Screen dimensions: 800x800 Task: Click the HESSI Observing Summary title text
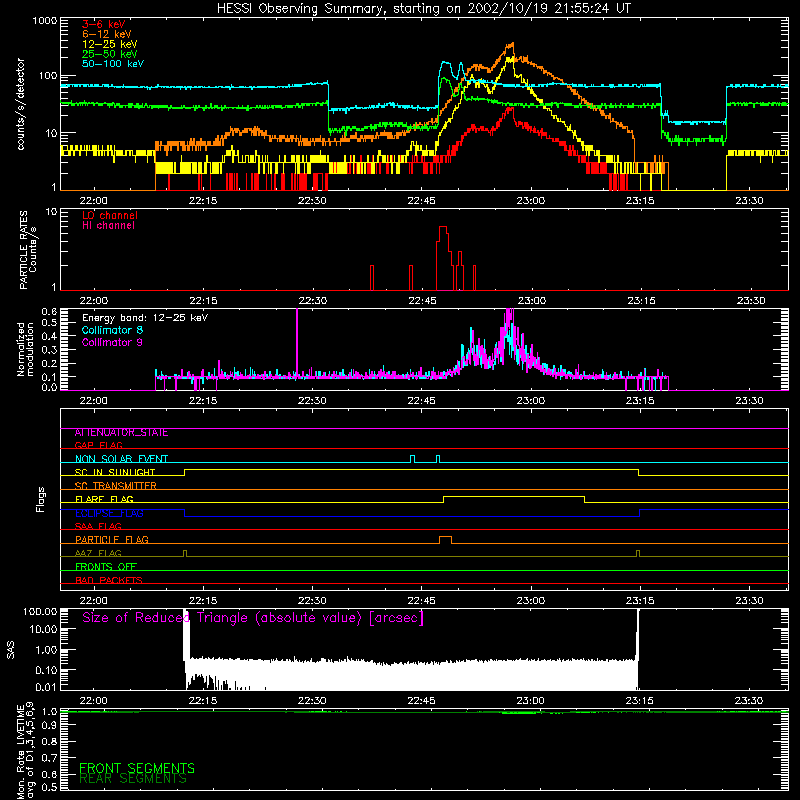click(x=423, y=9)
